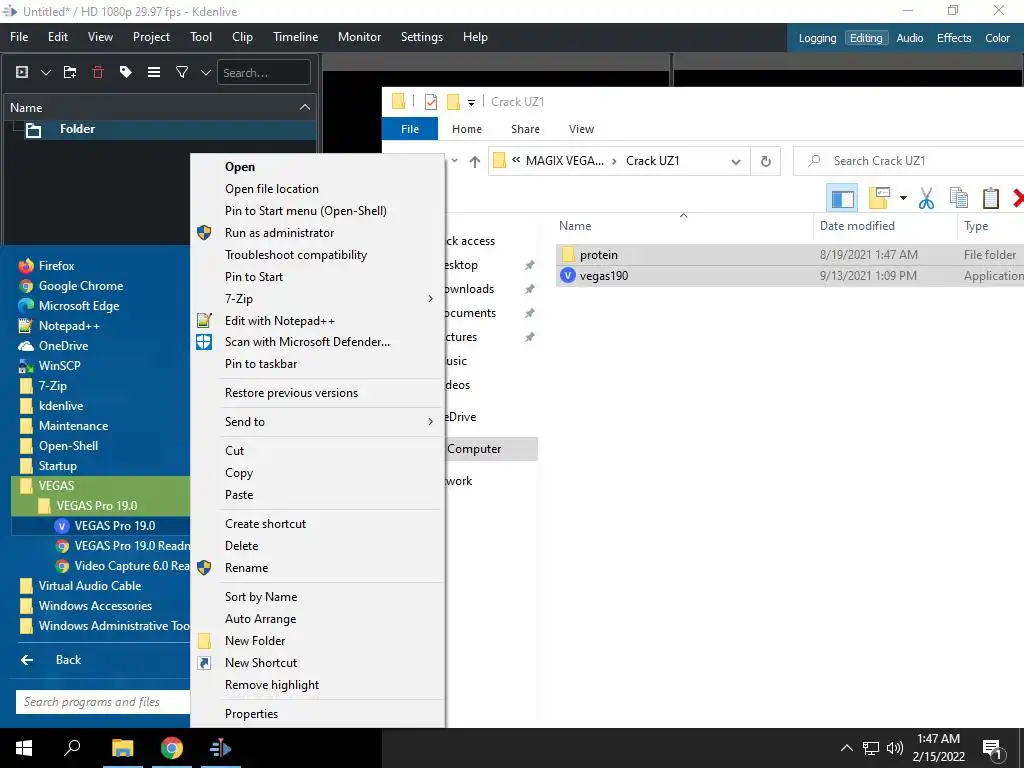Click Search programs and files box
The image size is (1024, 768).
(x=103, y=702)
